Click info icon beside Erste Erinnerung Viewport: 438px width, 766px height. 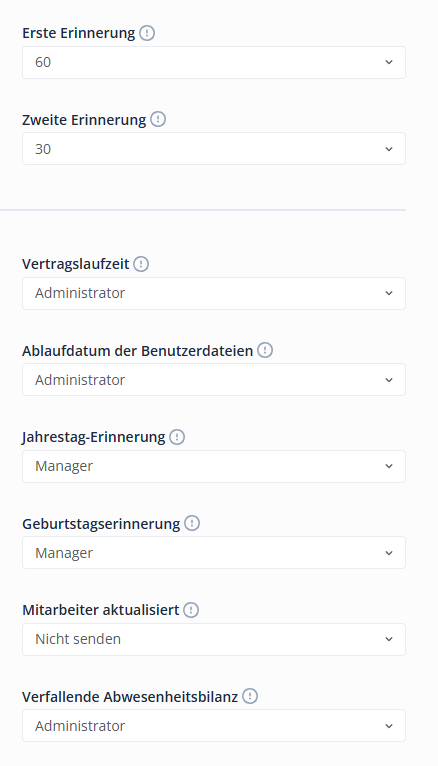tap(147, 33)
